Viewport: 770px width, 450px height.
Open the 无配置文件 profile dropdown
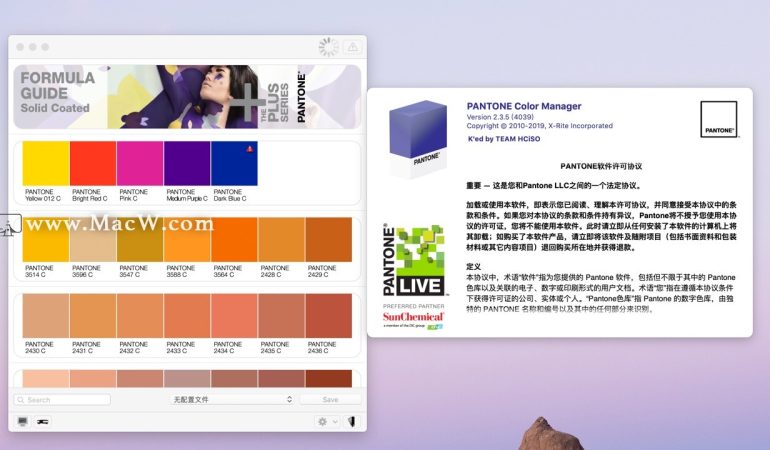pos(233,399)
